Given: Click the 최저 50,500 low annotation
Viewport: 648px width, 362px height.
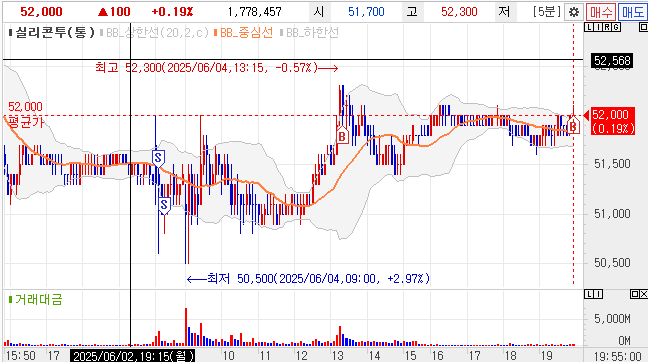Looking at the screenshot, I should pyautogui.click(x=308, y=279).
